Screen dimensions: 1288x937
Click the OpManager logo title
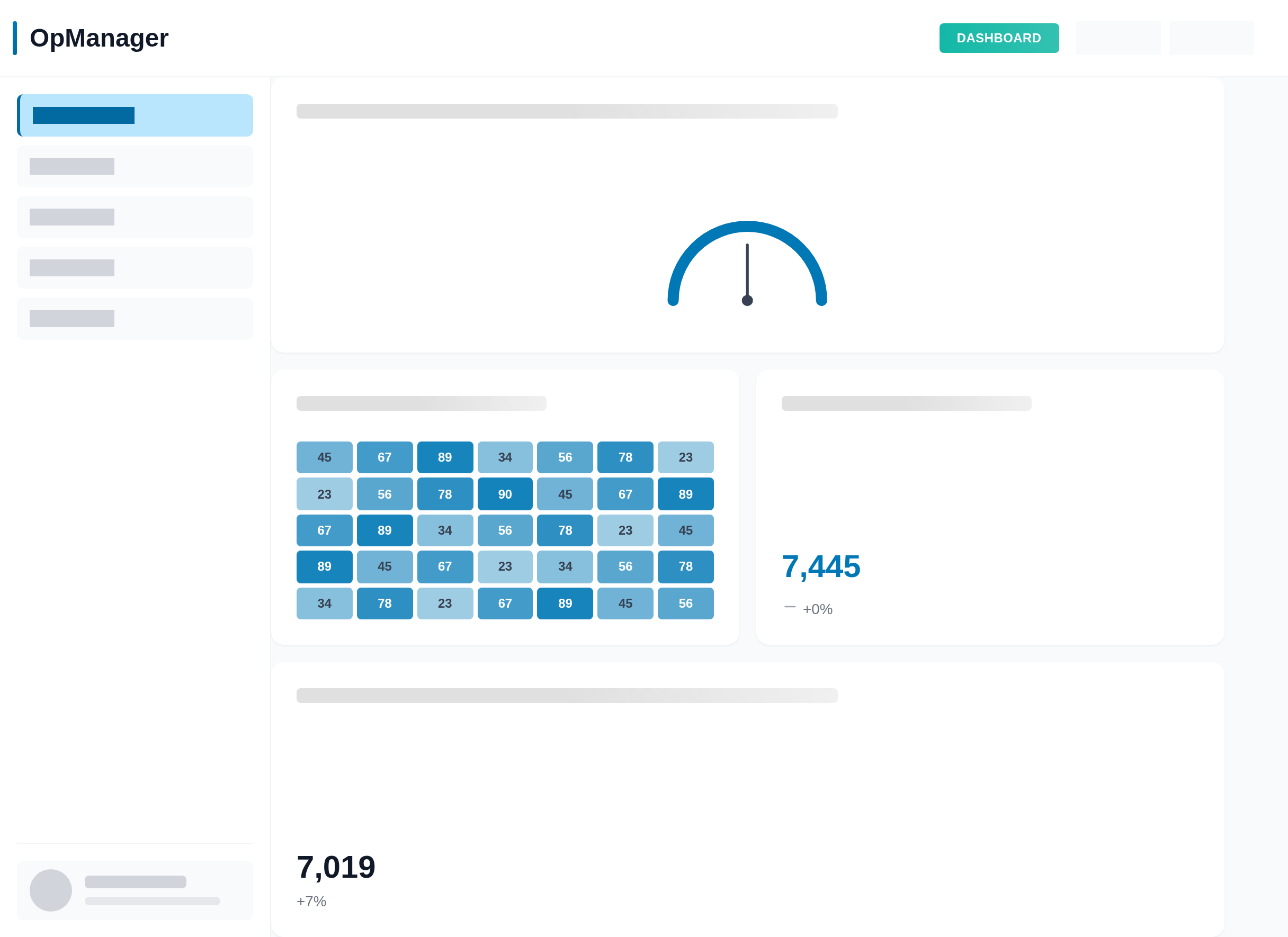(99, 38)
